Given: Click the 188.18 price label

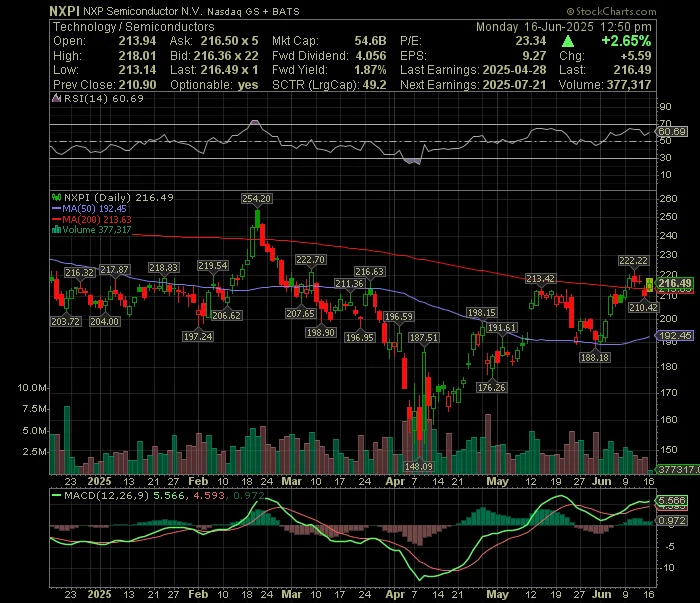Looking at the screenshot, I should 595,358.
